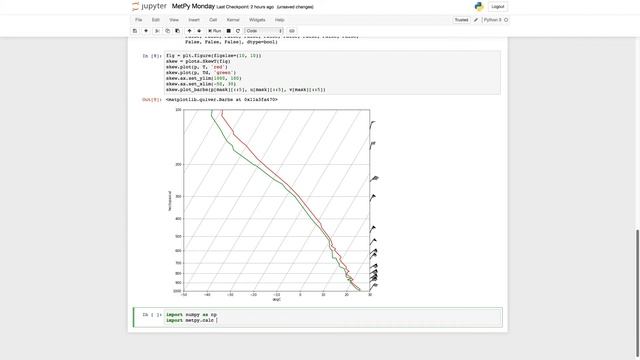Click the kernel idle status circle
Viewport: 640px width, 360px height.
point(506,20)
